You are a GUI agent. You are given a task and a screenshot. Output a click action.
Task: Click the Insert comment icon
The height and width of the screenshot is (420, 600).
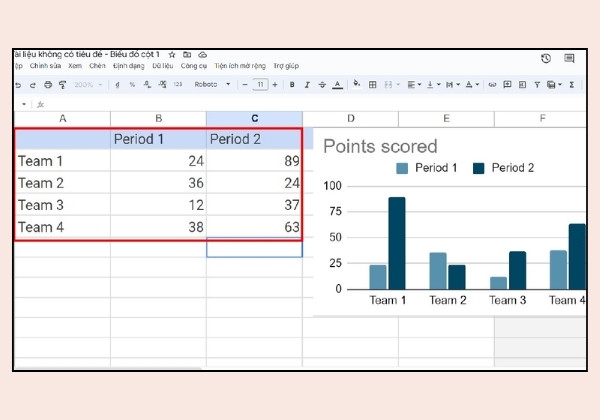click(x=507, y=84)
